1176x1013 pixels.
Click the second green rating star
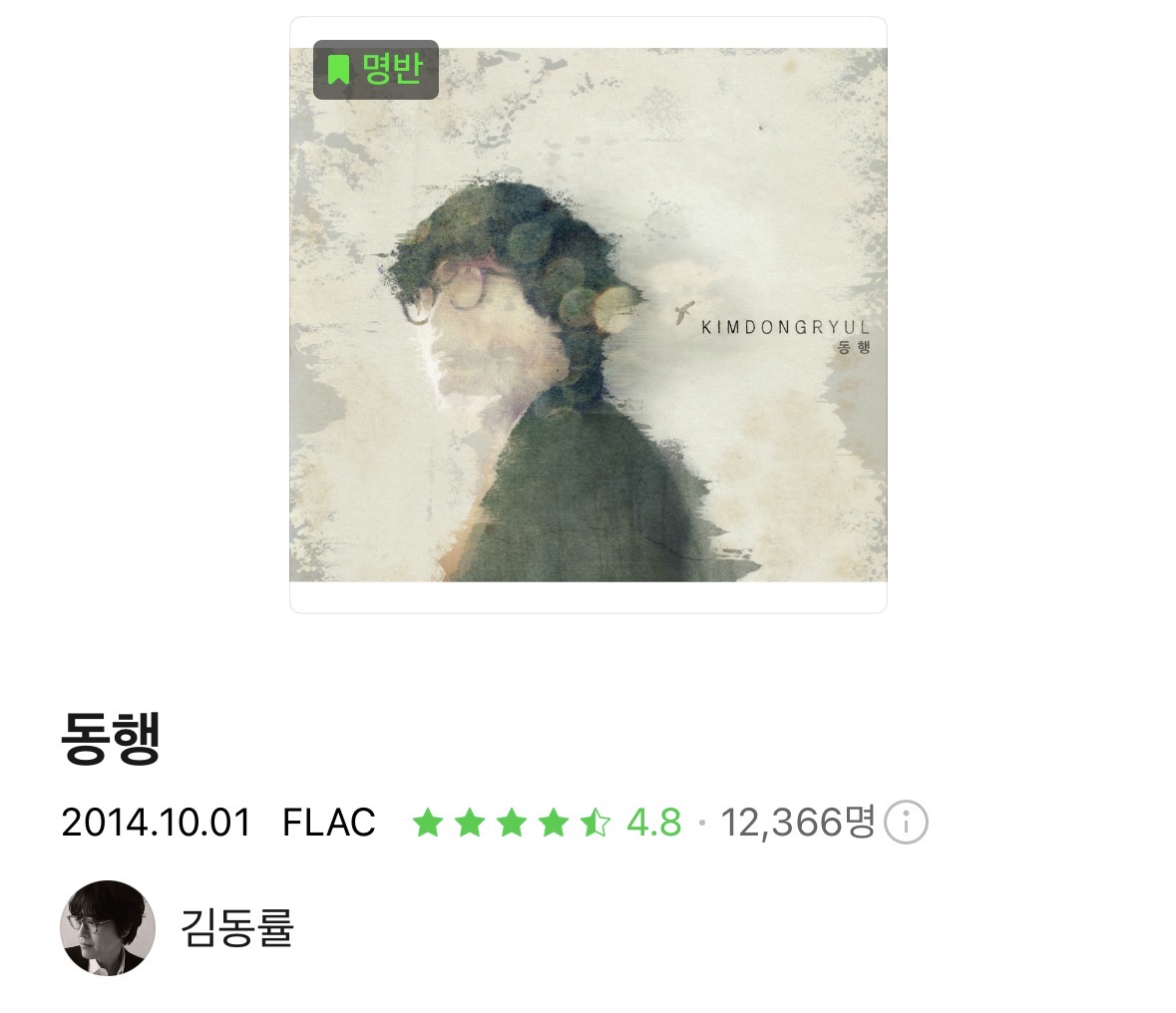pyautogui.click(x=470, y=823)
